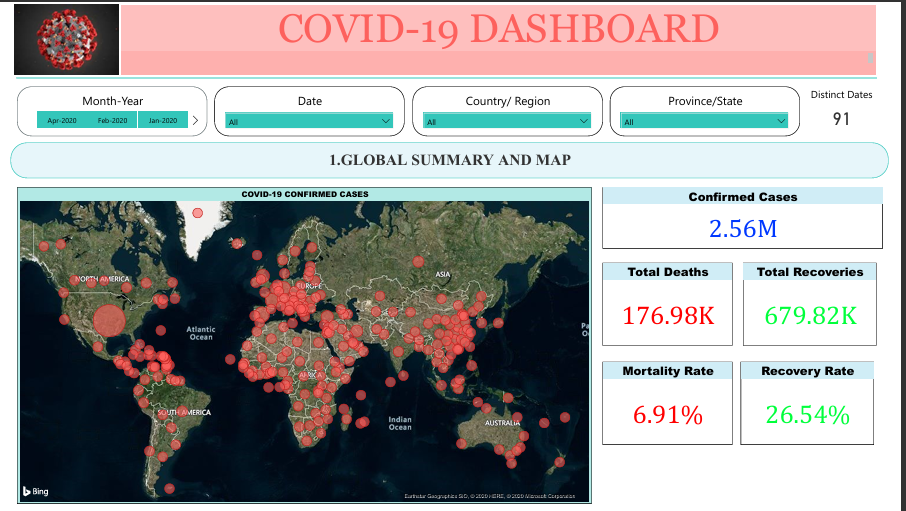Click the coronavirus logo image

pyautogui.click(x=67, y=39)
